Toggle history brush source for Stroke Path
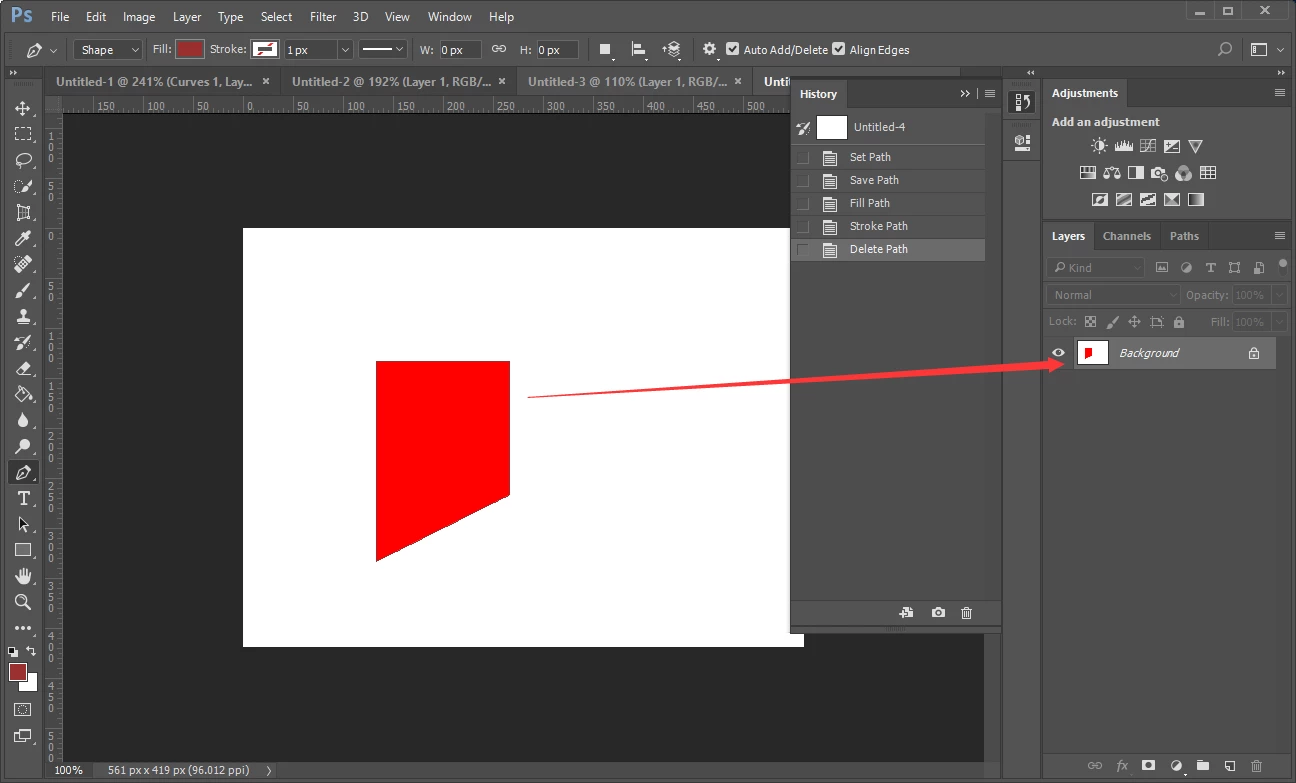Image resolution: width=1296 pixels, height=783 pixels. (803, 226)
